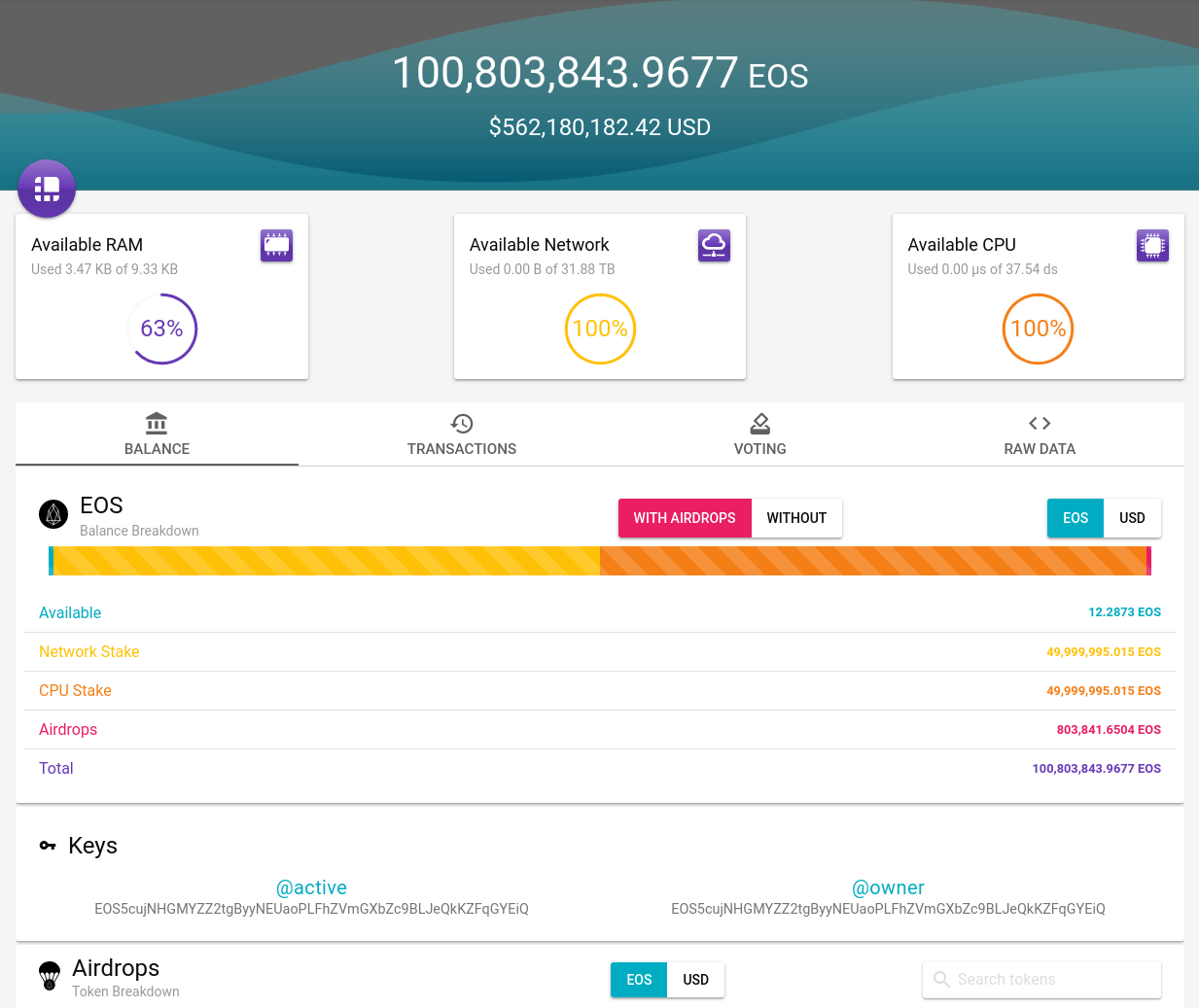
Task: Click the 63% RAM usage circle
Action: click(162, 329)
